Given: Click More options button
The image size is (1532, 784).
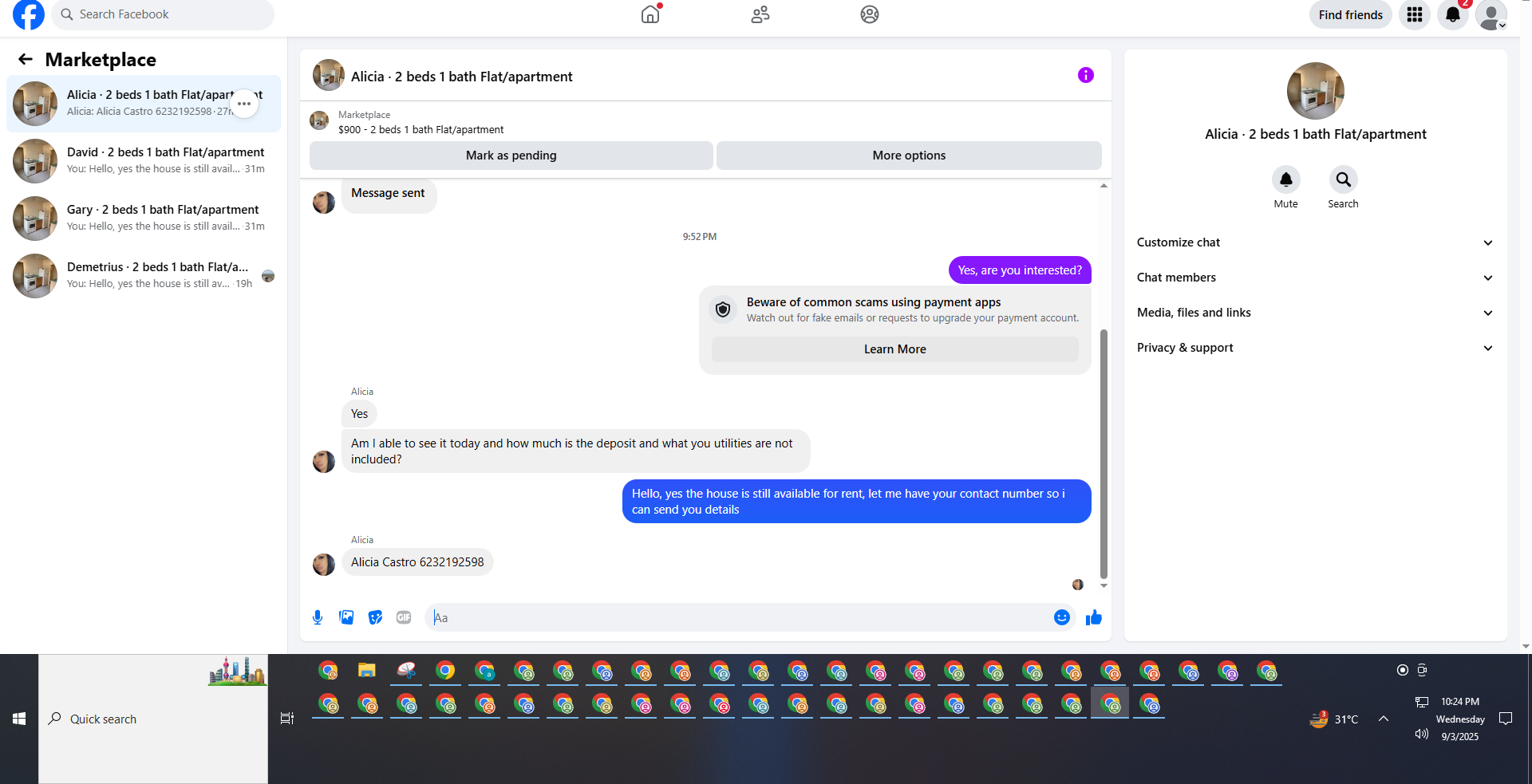Looking at the screenshot, I should (x=909, y=156).
